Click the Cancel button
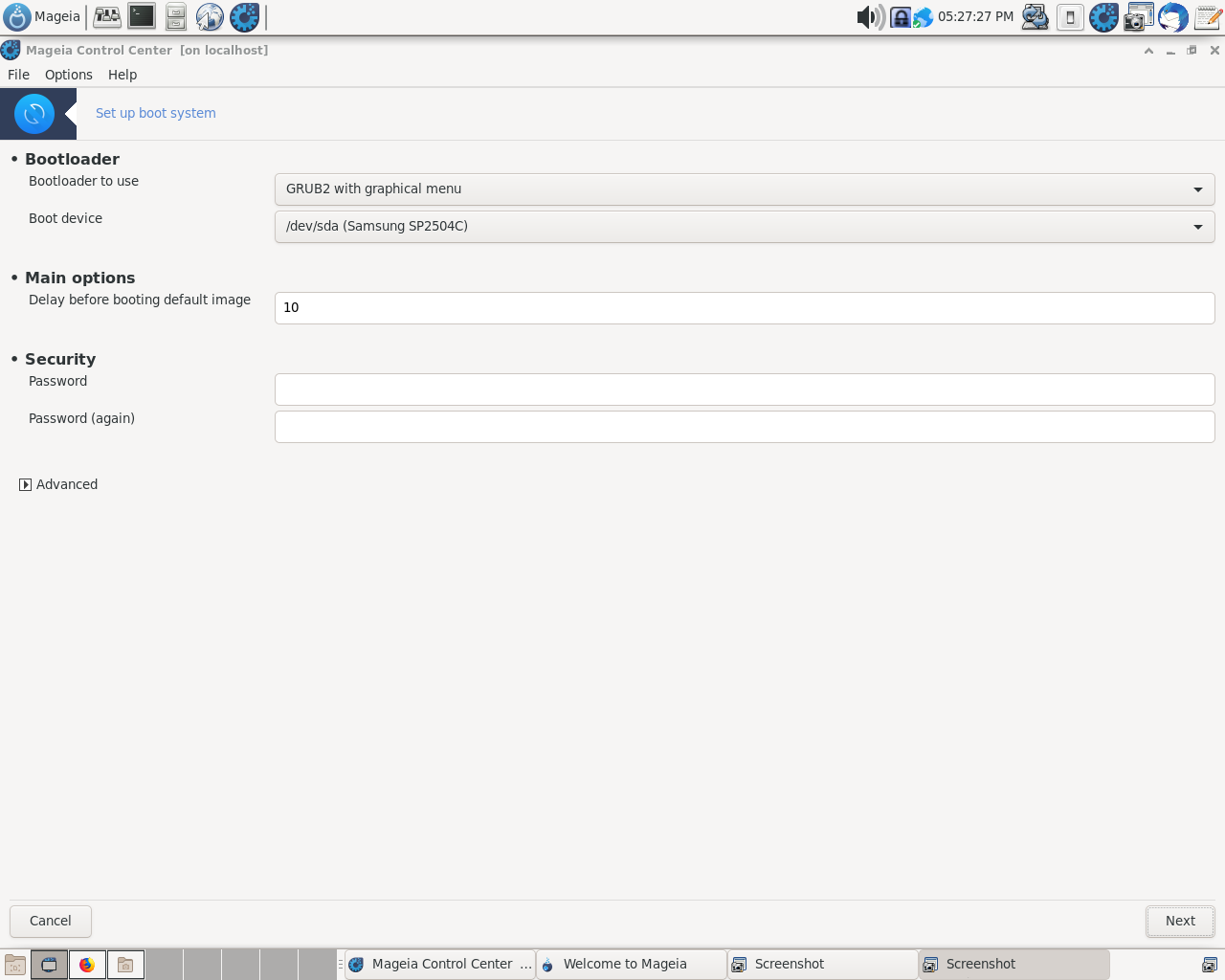 51,922
